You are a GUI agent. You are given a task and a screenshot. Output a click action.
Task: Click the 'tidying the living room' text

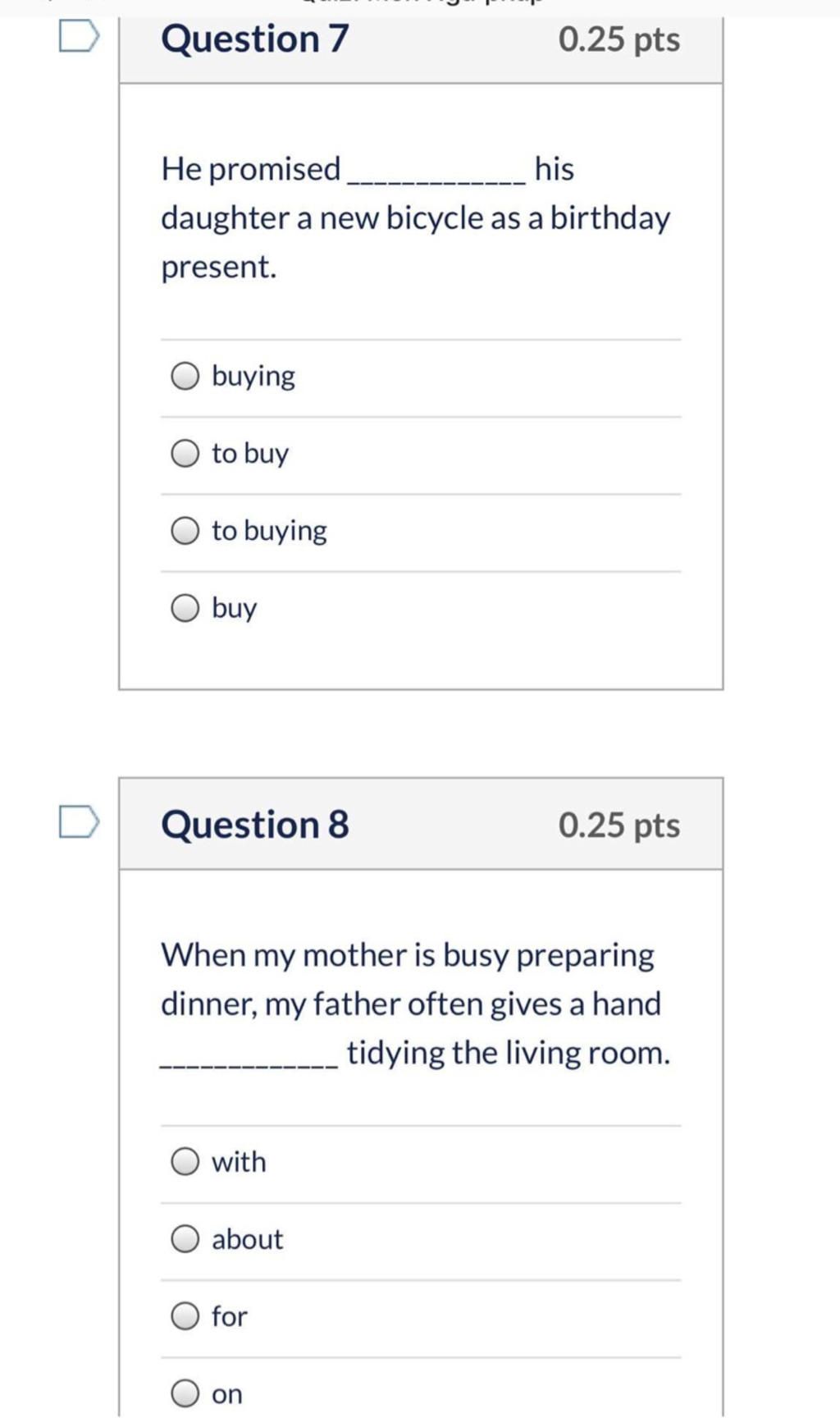click(509, 1053)
